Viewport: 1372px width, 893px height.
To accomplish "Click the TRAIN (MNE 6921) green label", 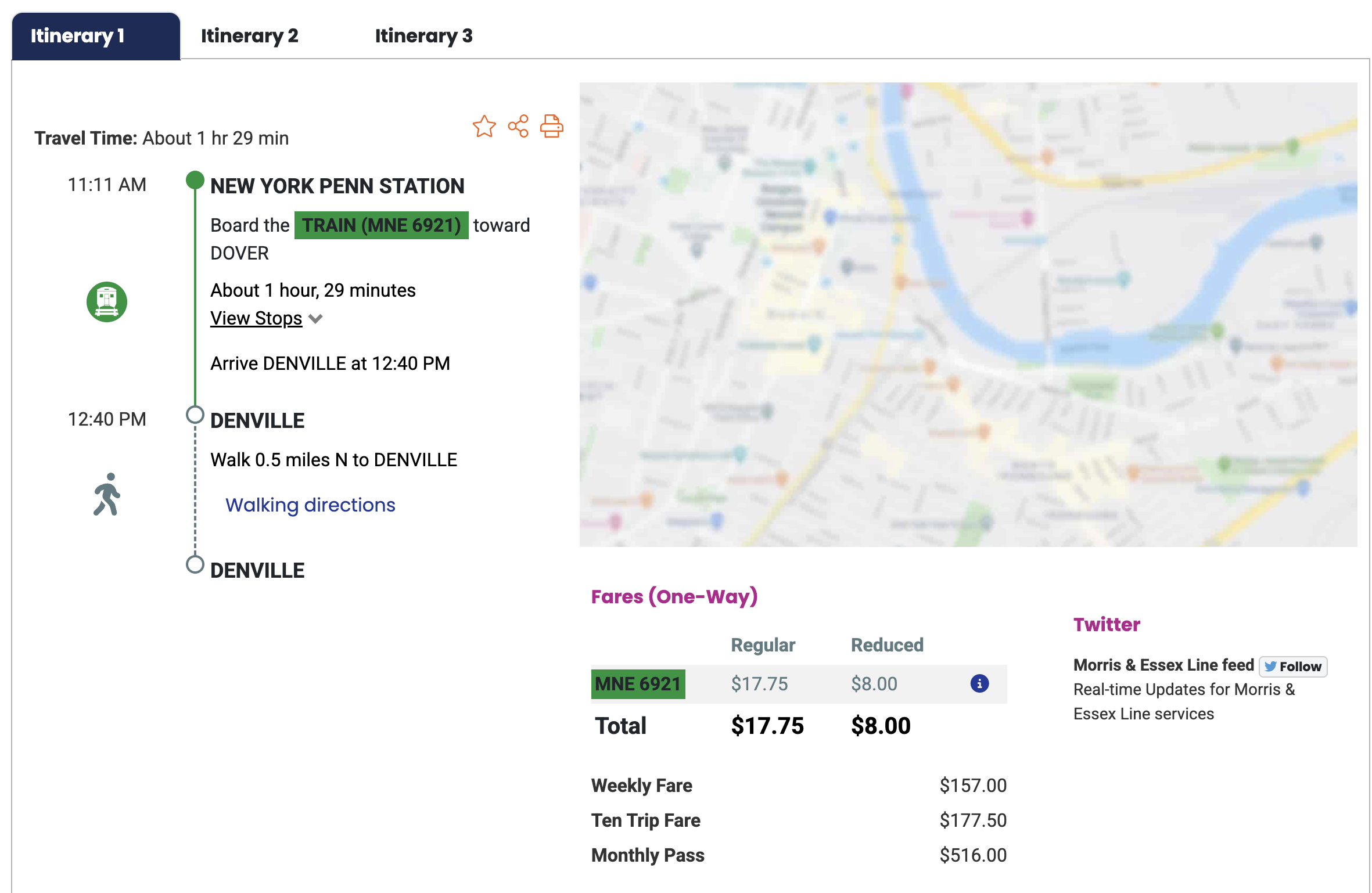I will (x=381, y=225).
